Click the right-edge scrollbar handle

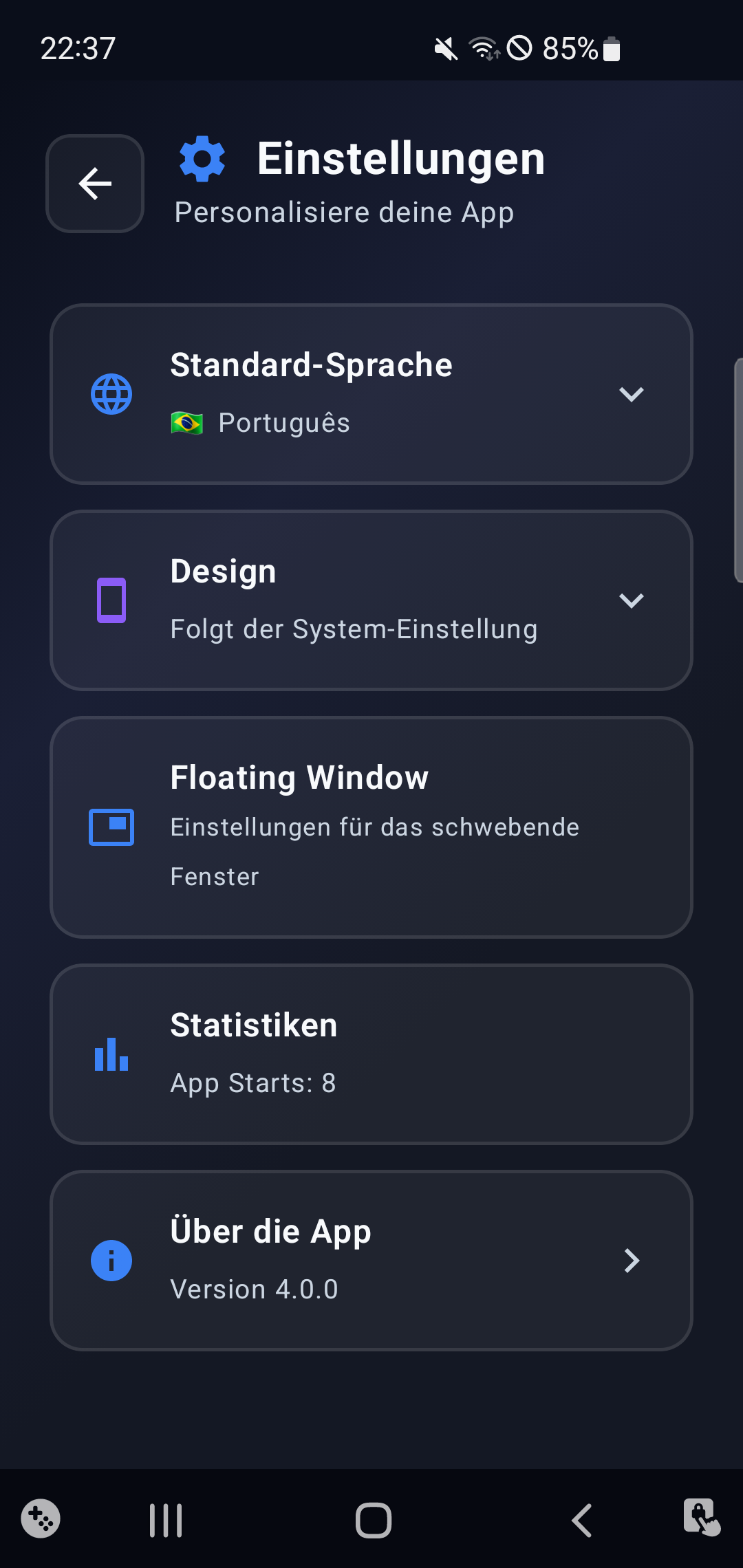738,470
